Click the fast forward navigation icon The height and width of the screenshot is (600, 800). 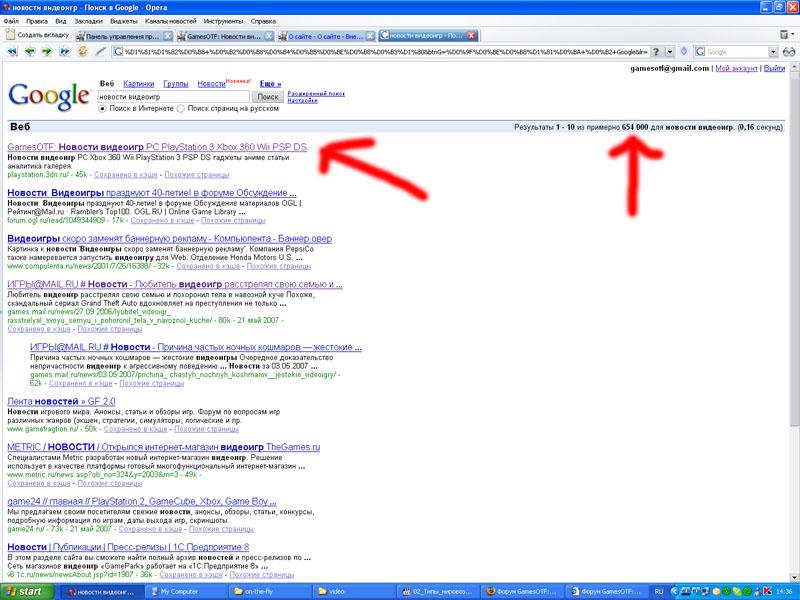point(64,52)
